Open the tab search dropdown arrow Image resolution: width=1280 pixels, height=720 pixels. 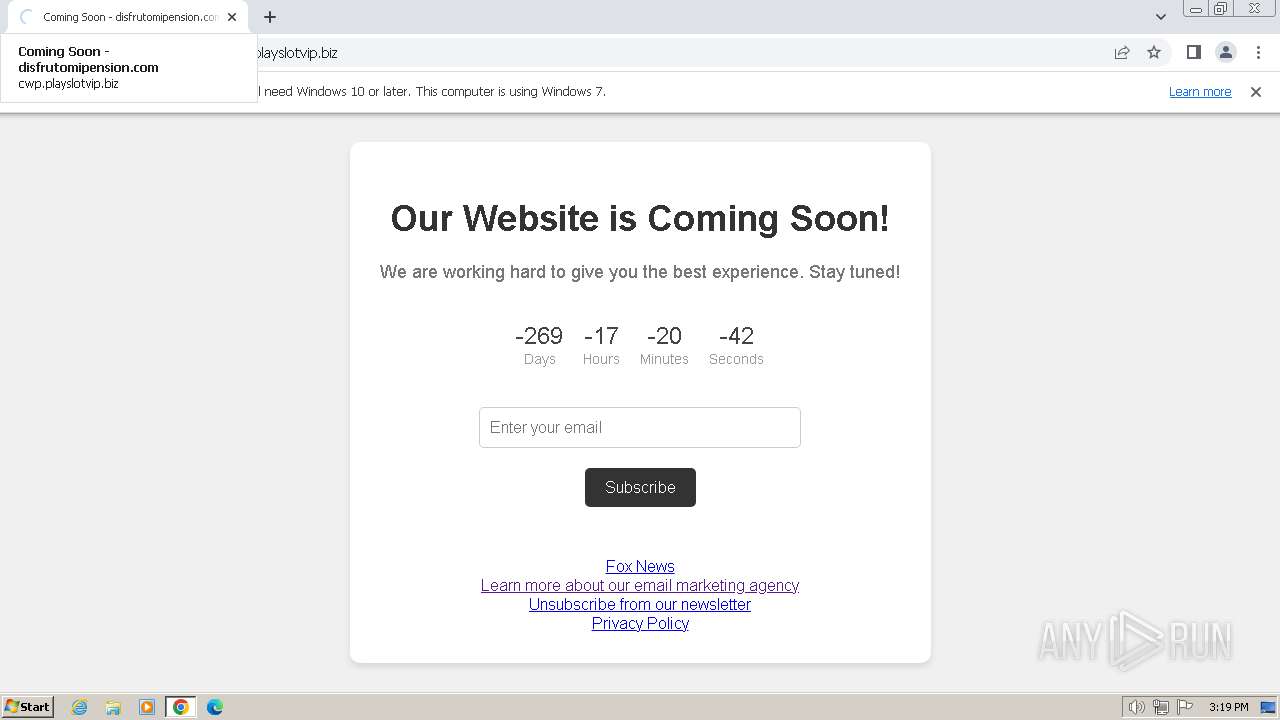[x=1161, y=17]
